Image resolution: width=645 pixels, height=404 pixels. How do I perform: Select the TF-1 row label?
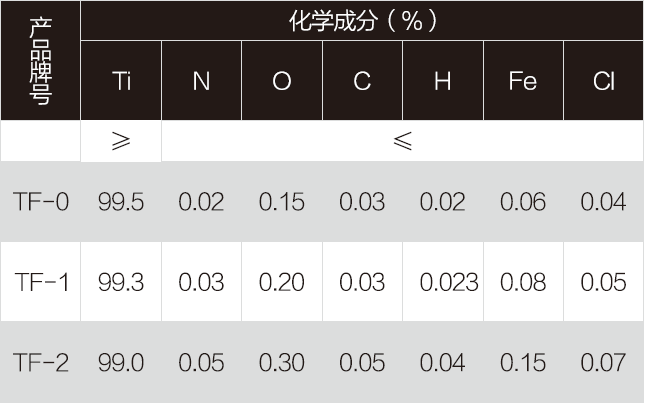(x=42, y=282)
